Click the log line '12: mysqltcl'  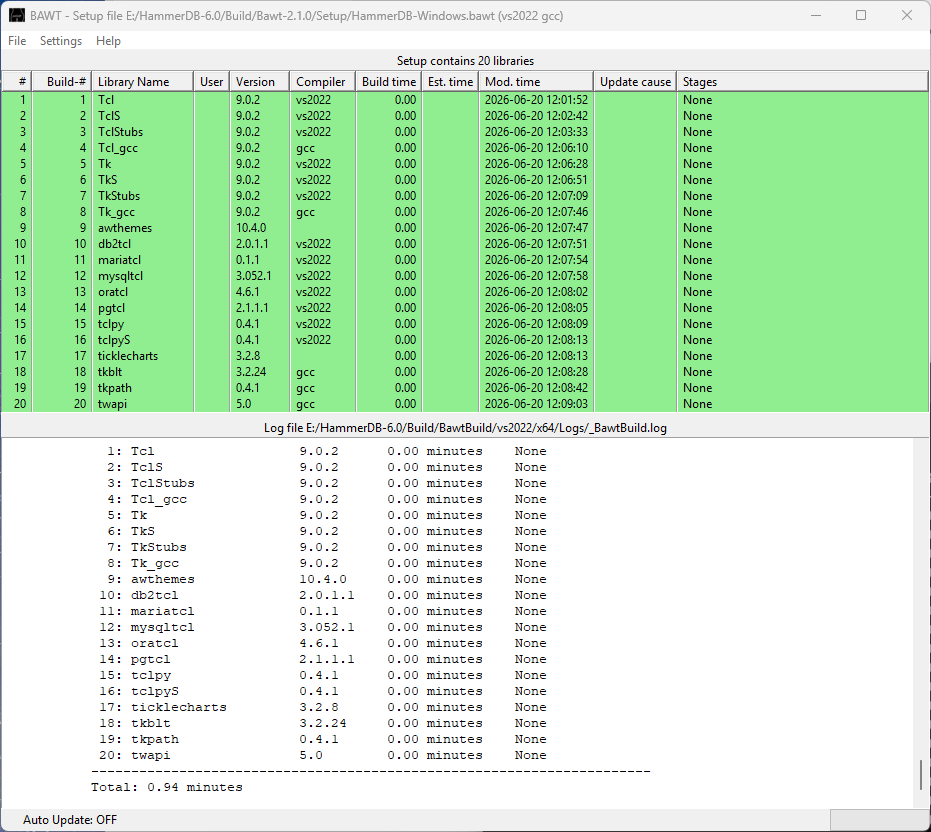tap(322, 627)
